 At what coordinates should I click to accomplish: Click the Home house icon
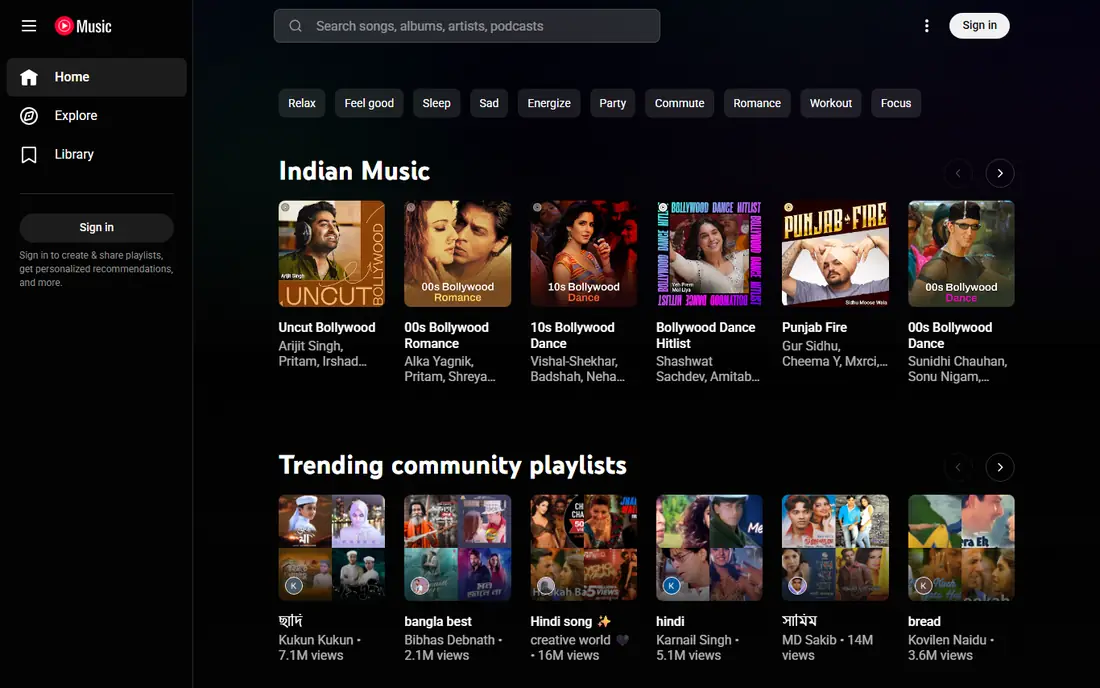point(29,77)
